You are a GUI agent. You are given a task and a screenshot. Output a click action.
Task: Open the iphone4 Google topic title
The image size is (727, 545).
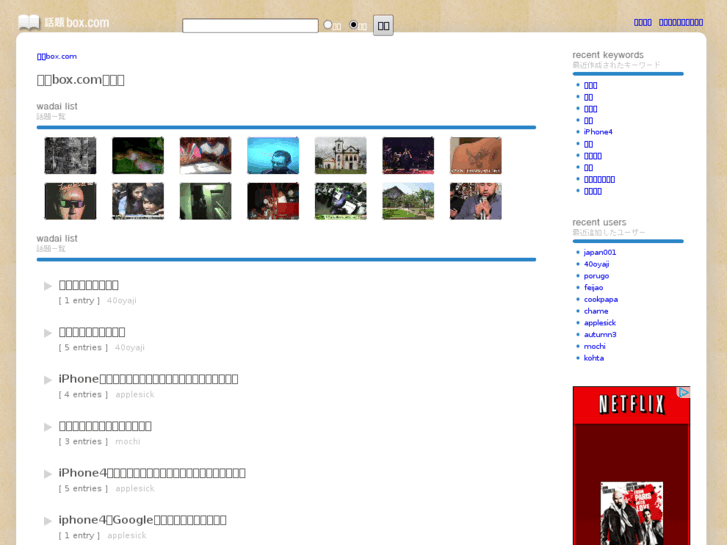click(x=142, y=520)
